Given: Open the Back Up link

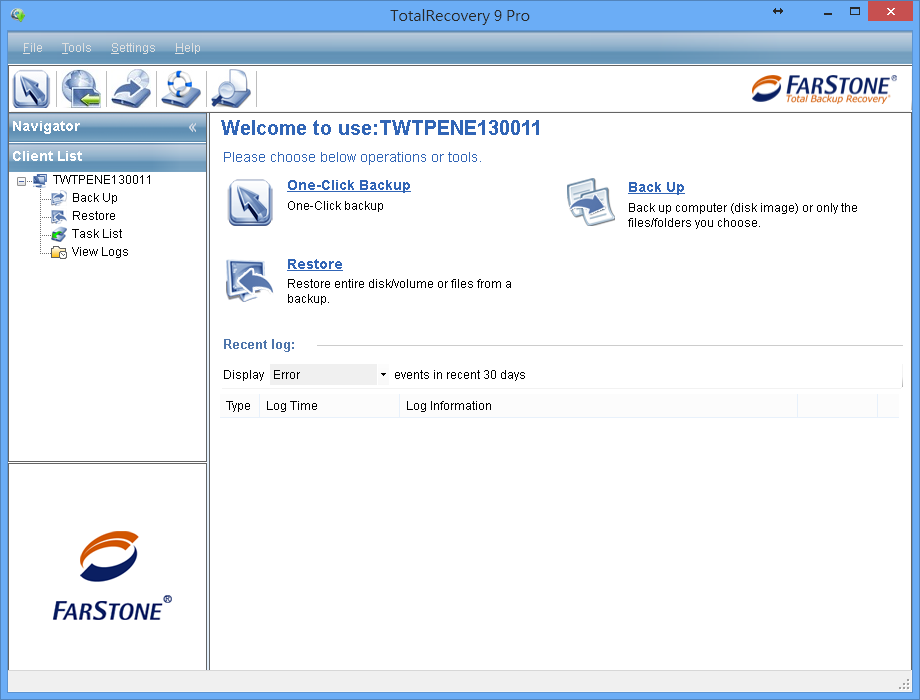Looking at the screenshot, I should tap(655, 187).
